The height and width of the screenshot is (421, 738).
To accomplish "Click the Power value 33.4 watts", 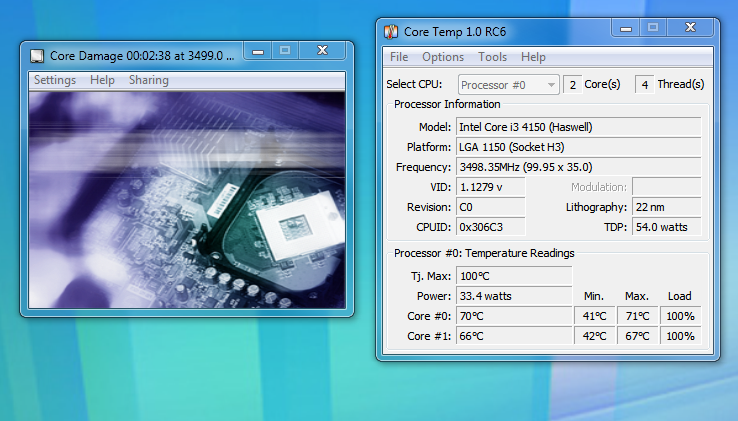I will click(514, 296).
